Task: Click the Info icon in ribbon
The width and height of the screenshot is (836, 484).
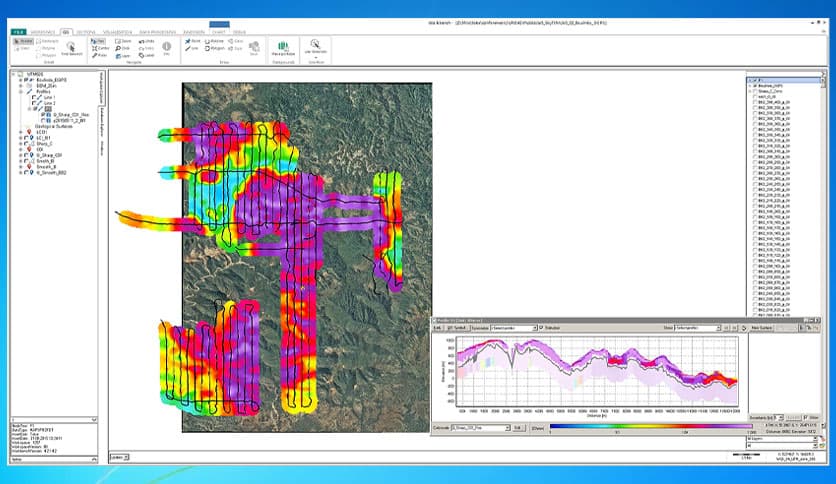Action: [166, 47]
